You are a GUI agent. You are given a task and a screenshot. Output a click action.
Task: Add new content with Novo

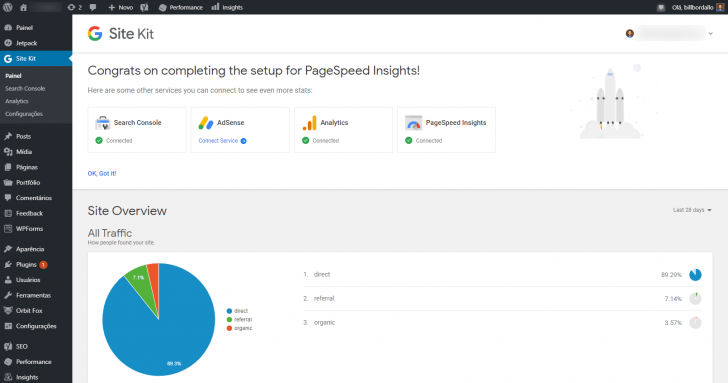coord(120,7)
